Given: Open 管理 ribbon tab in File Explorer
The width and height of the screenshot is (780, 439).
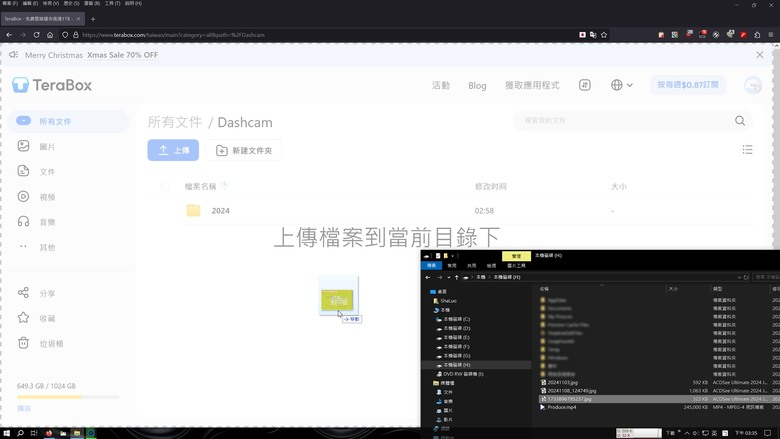Looking at the screenshot, I should tap(516, 256).
